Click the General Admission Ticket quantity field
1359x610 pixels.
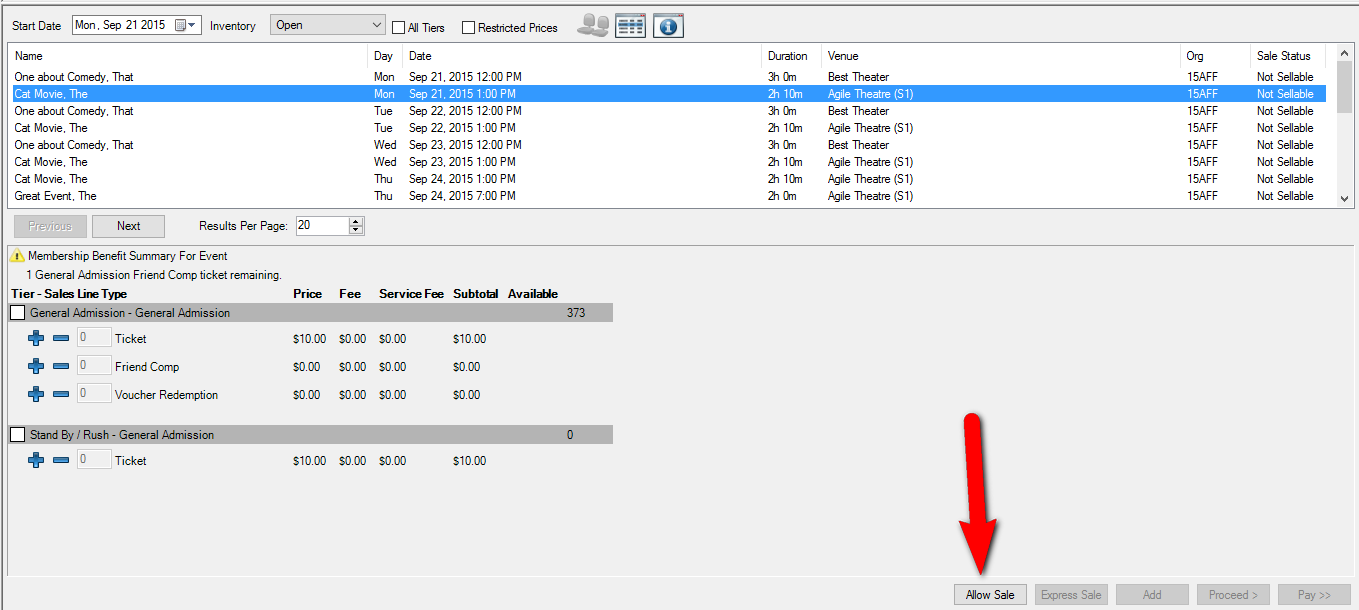click(94, 338)
